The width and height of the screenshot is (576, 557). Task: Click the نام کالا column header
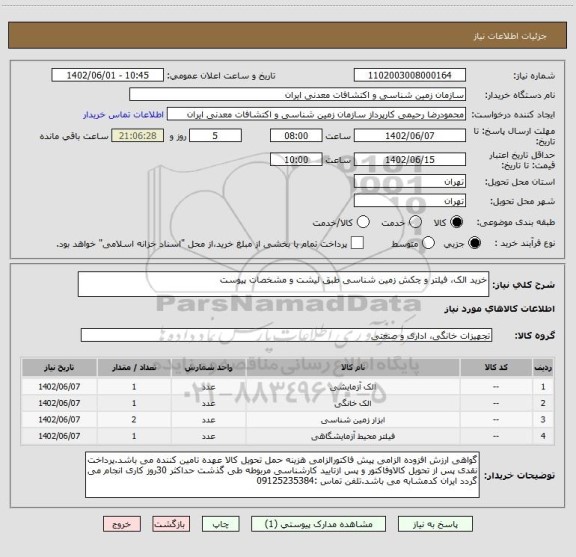pyautogui.click(x=353, y=367)
